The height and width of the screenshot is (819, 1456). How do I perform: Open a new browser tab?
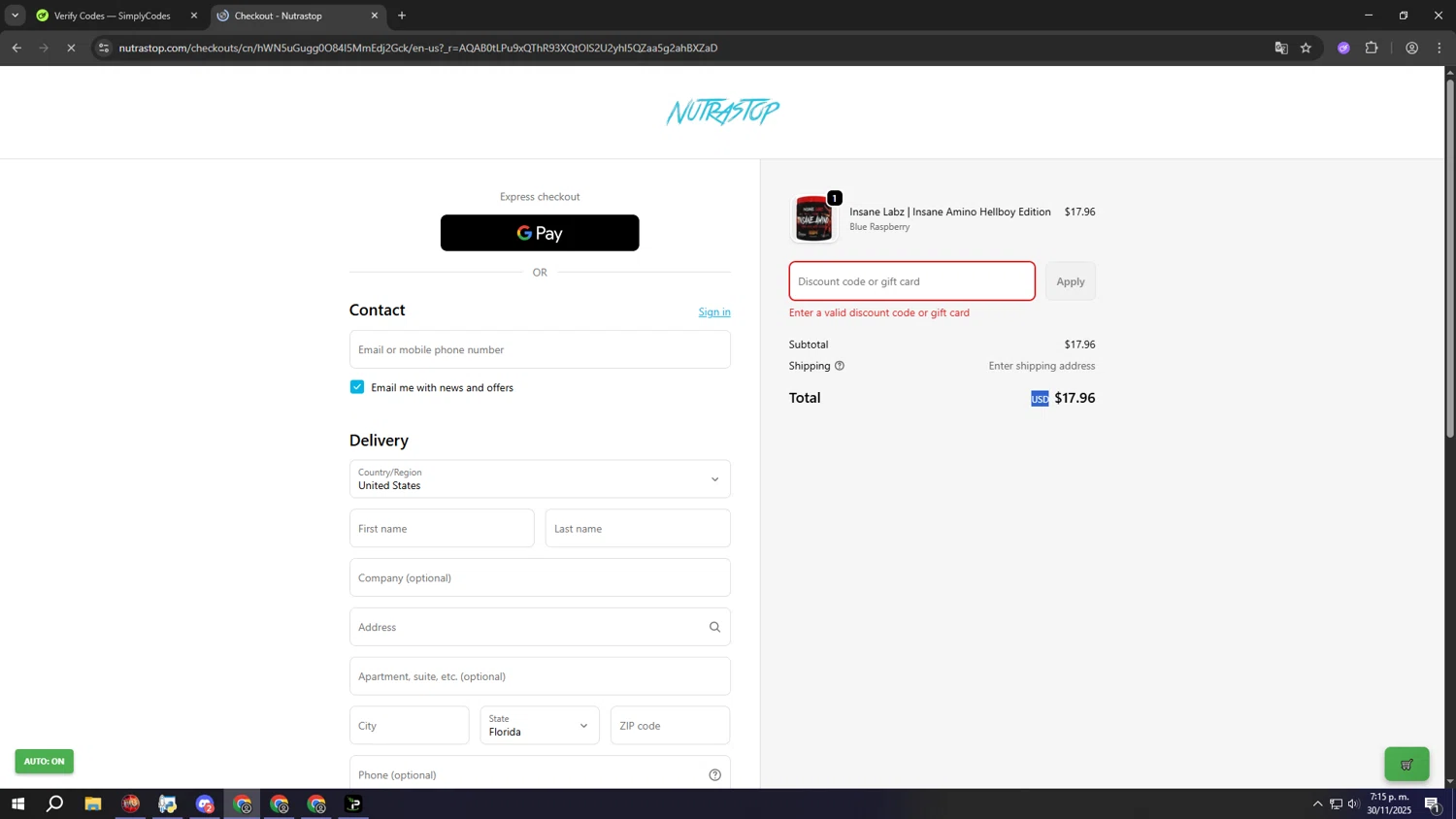(402, 16)
